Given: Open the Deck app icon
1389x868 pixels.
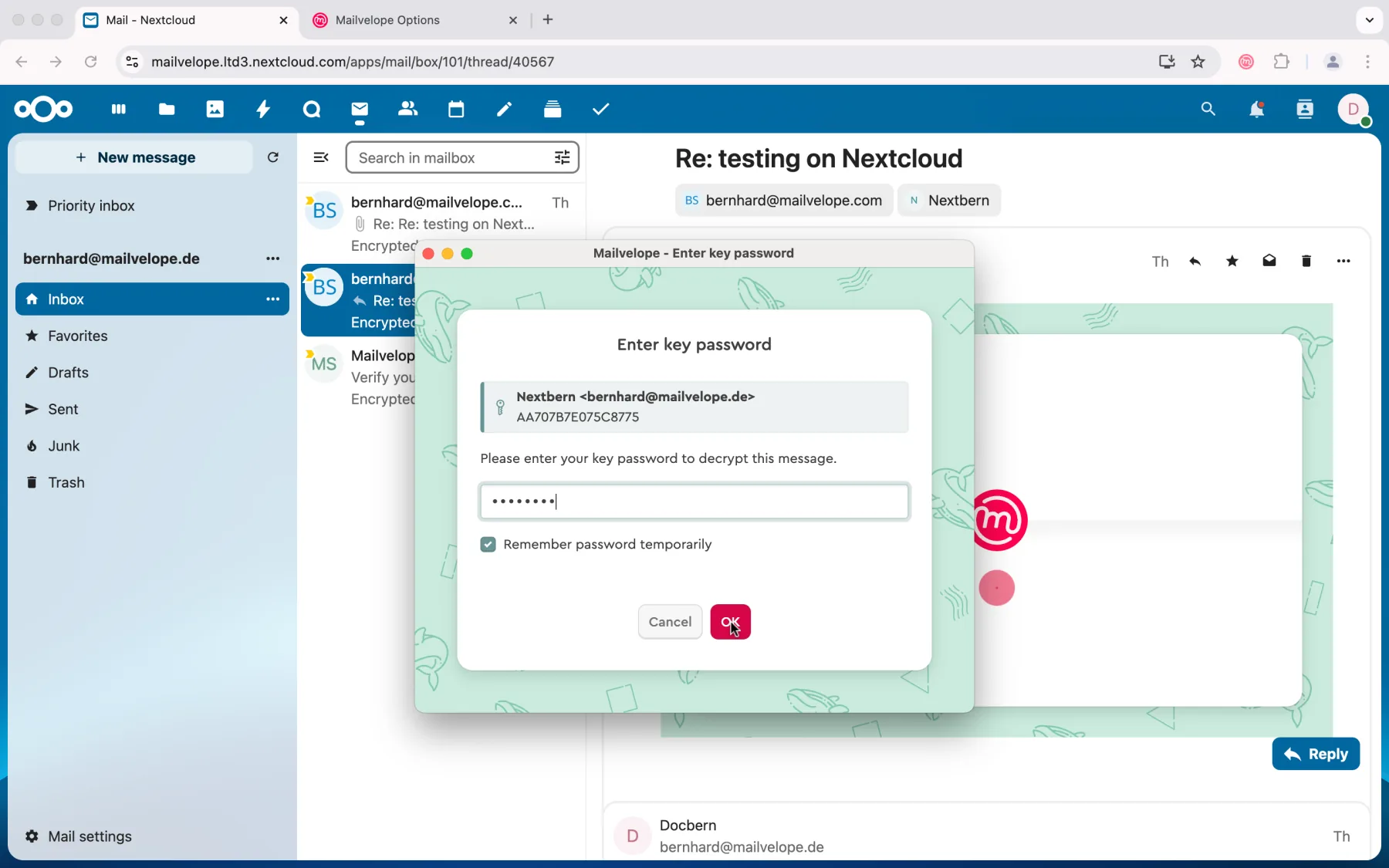Looking at the screenshot, I should click(553, 110).
